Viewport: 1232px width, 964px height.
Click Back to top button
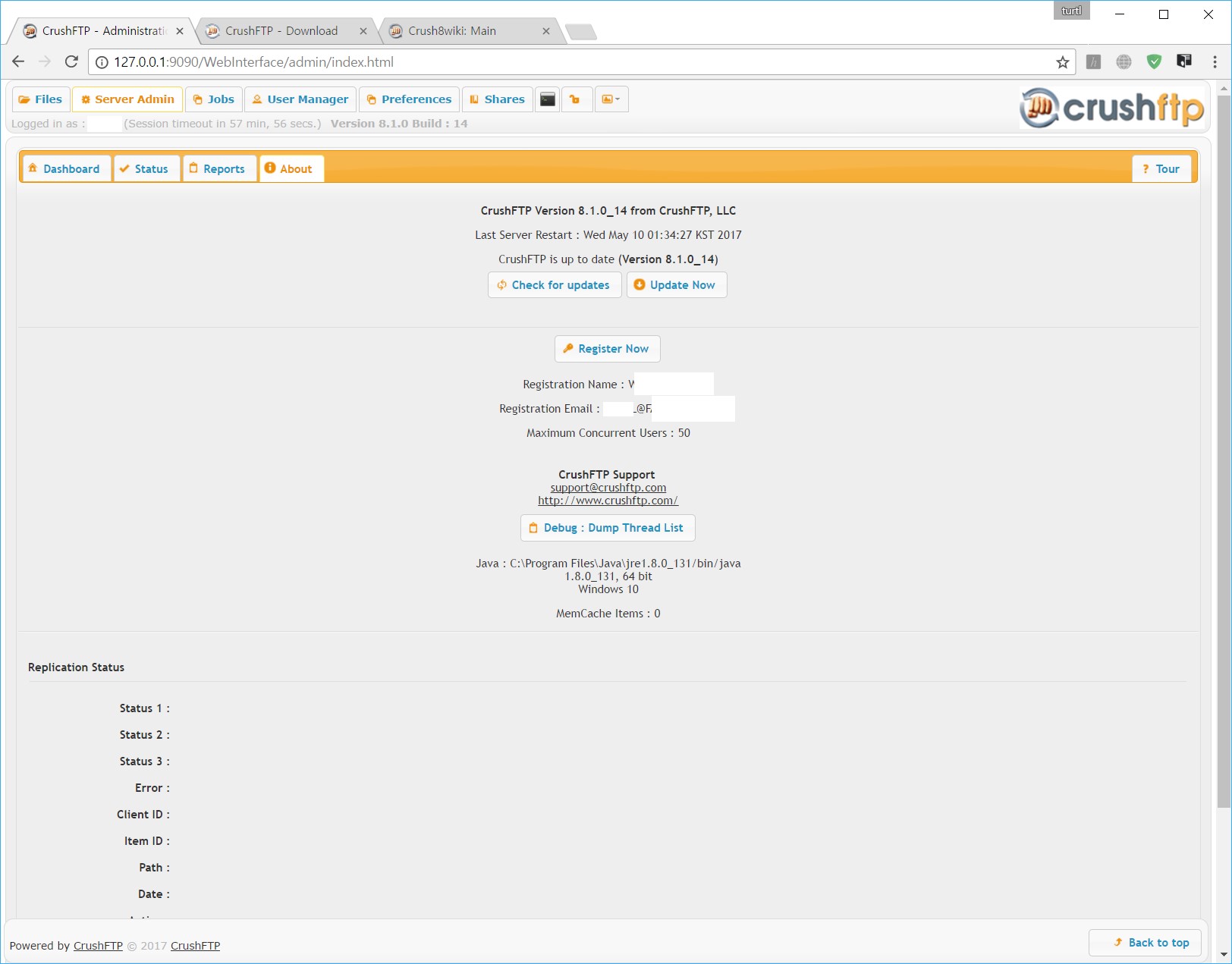(x=1146, y=942)
